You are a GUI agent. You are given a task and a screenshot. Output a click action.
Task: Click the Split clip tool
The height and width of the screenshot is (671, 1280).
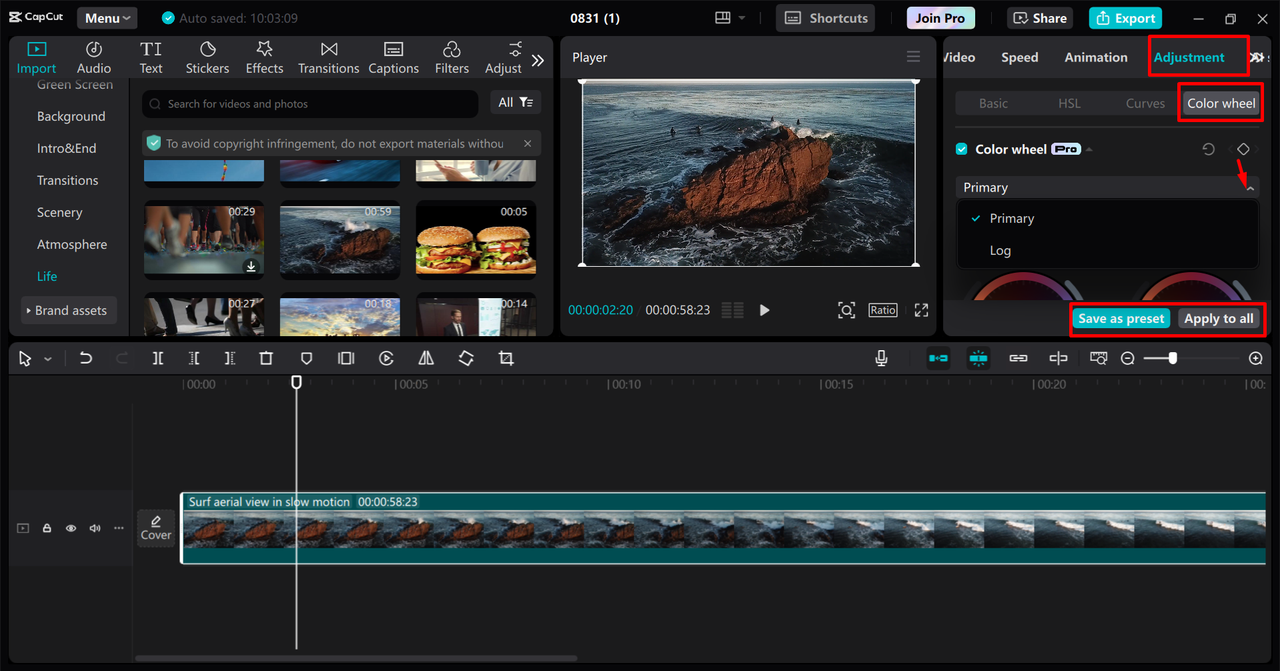(x=158, y=358)
